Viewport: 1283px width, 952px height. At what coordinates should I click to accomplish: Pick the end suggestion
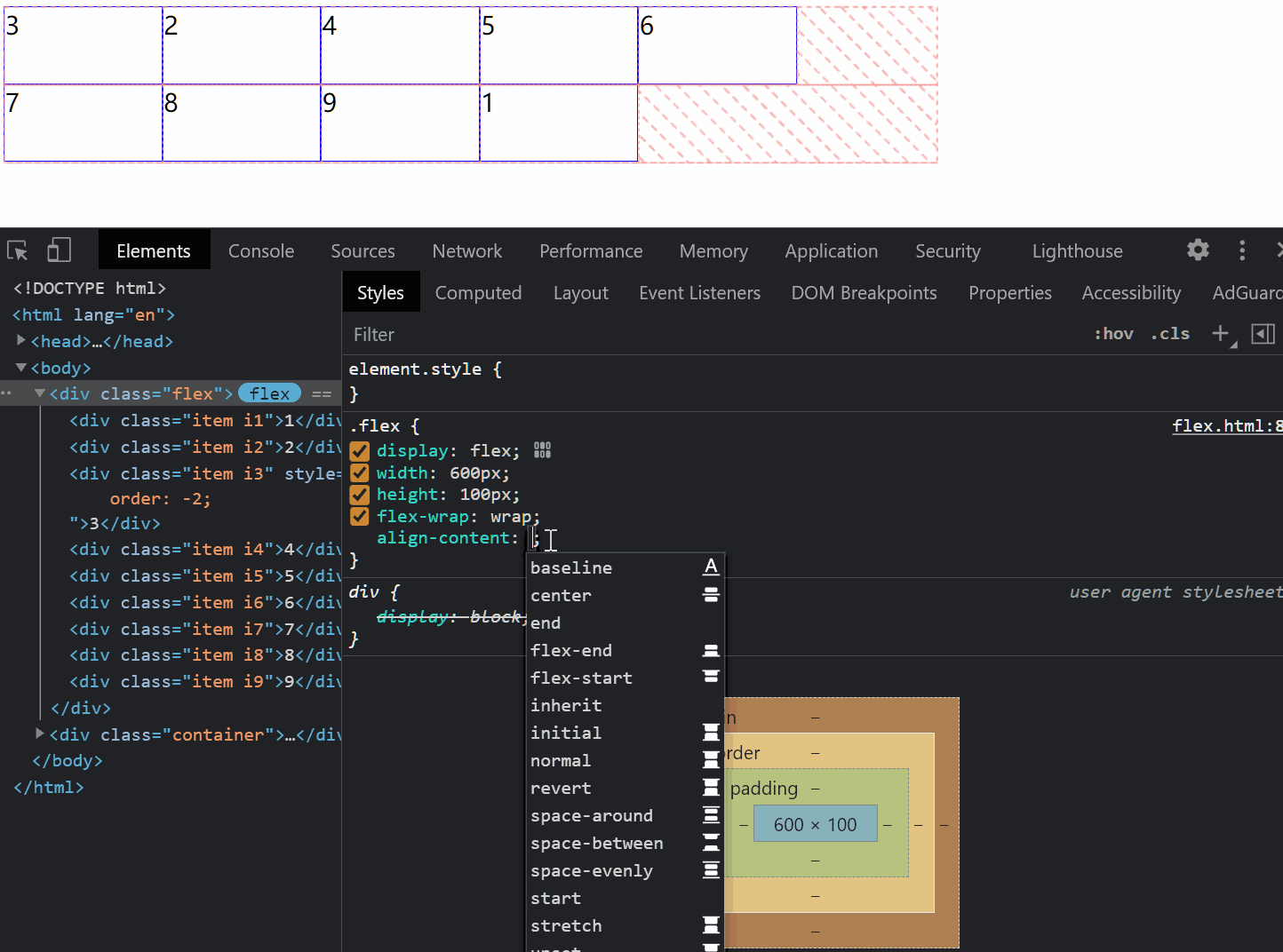point(626,623)
